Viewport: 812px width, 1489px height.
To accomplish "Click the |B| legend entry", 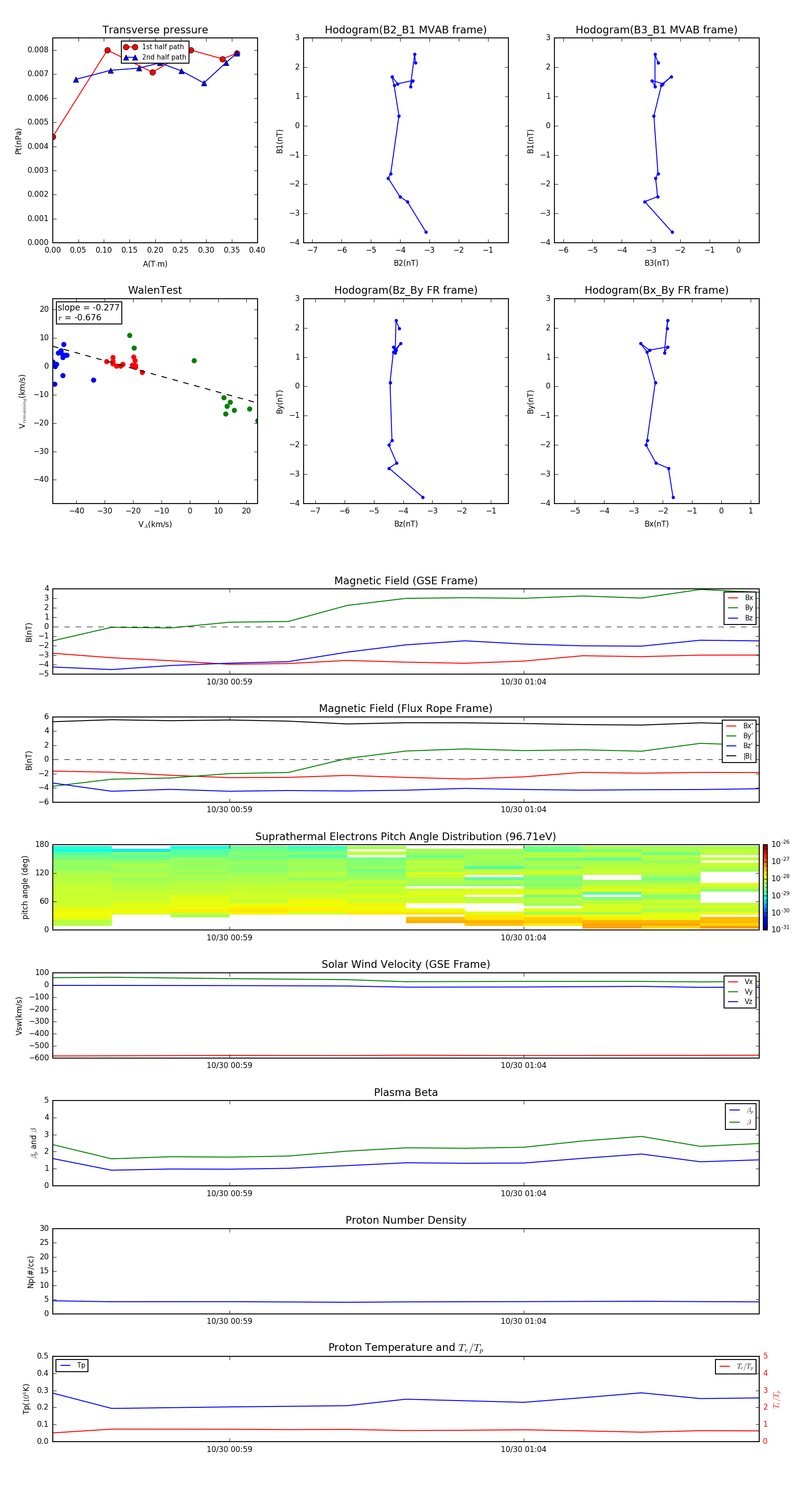I will click(x=740, y=756).
